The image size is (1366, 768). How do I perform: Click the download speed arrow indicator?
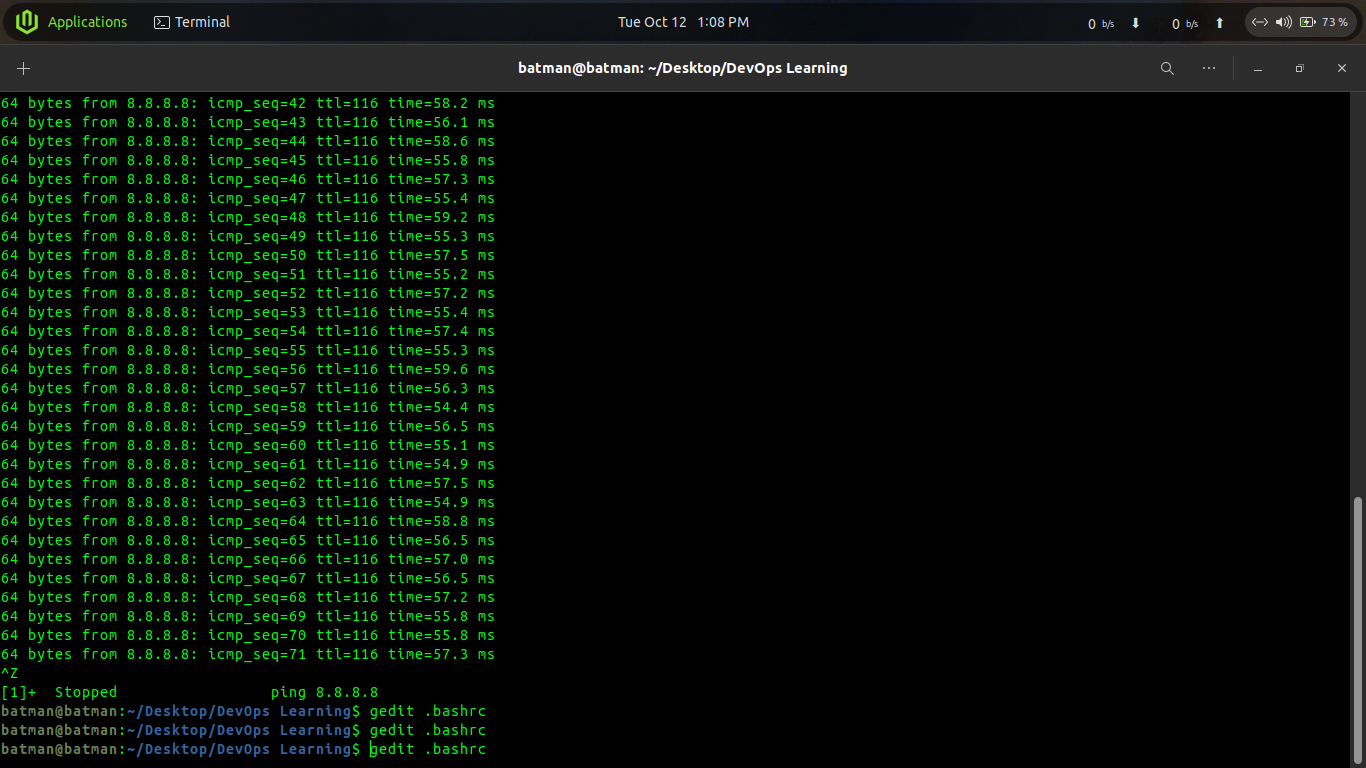(1137, 22)
